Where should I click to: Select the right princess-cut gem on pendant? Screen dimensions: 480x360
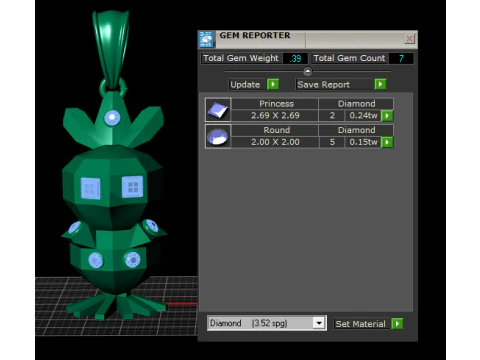point(132,187)
